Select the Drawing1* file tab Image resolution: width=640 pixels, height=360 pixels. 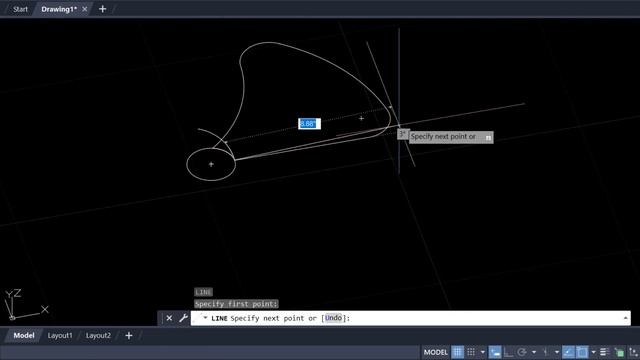59,9
